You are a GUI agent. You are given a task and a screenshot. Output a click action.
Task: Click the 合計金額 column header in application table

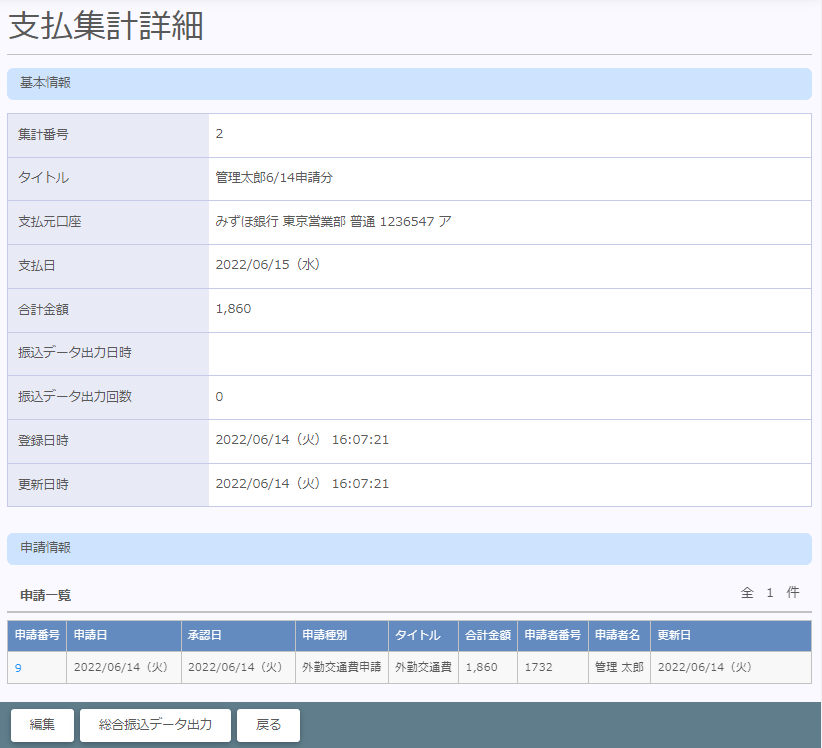pyautogui.click(x=488, y=636)
